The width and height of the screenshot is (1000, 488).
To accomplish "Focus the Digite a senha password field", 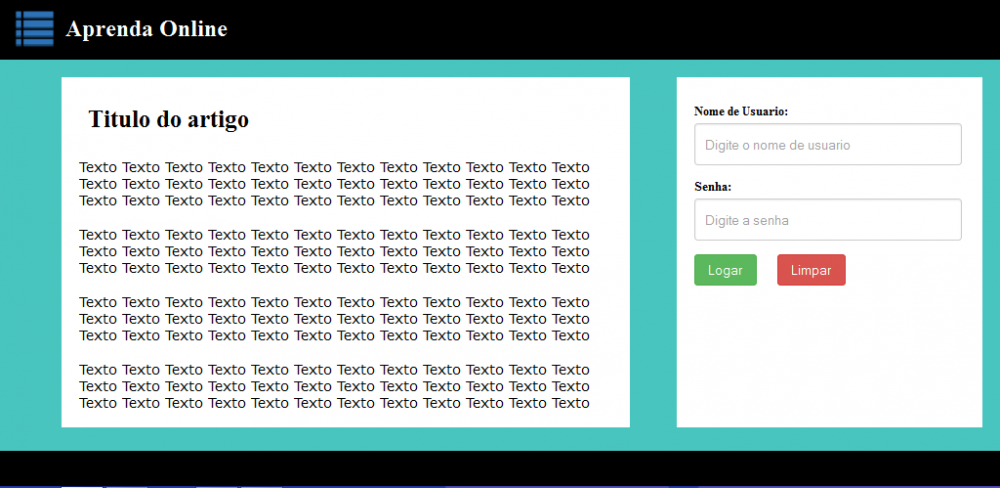I will click(828, 220).
